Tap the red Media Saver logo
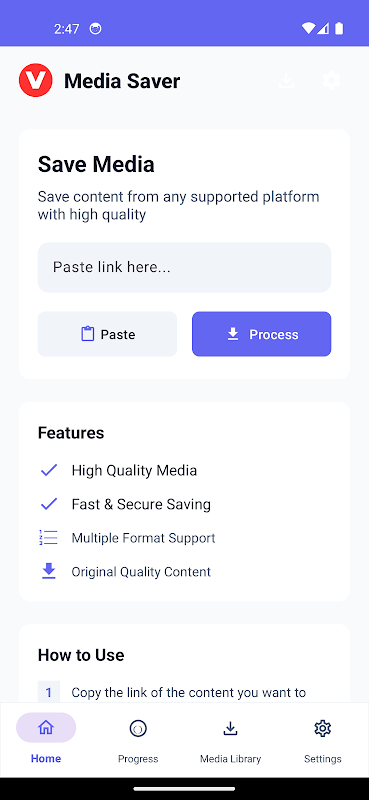This screenshot has height=800, width=369. click(36, 80)
